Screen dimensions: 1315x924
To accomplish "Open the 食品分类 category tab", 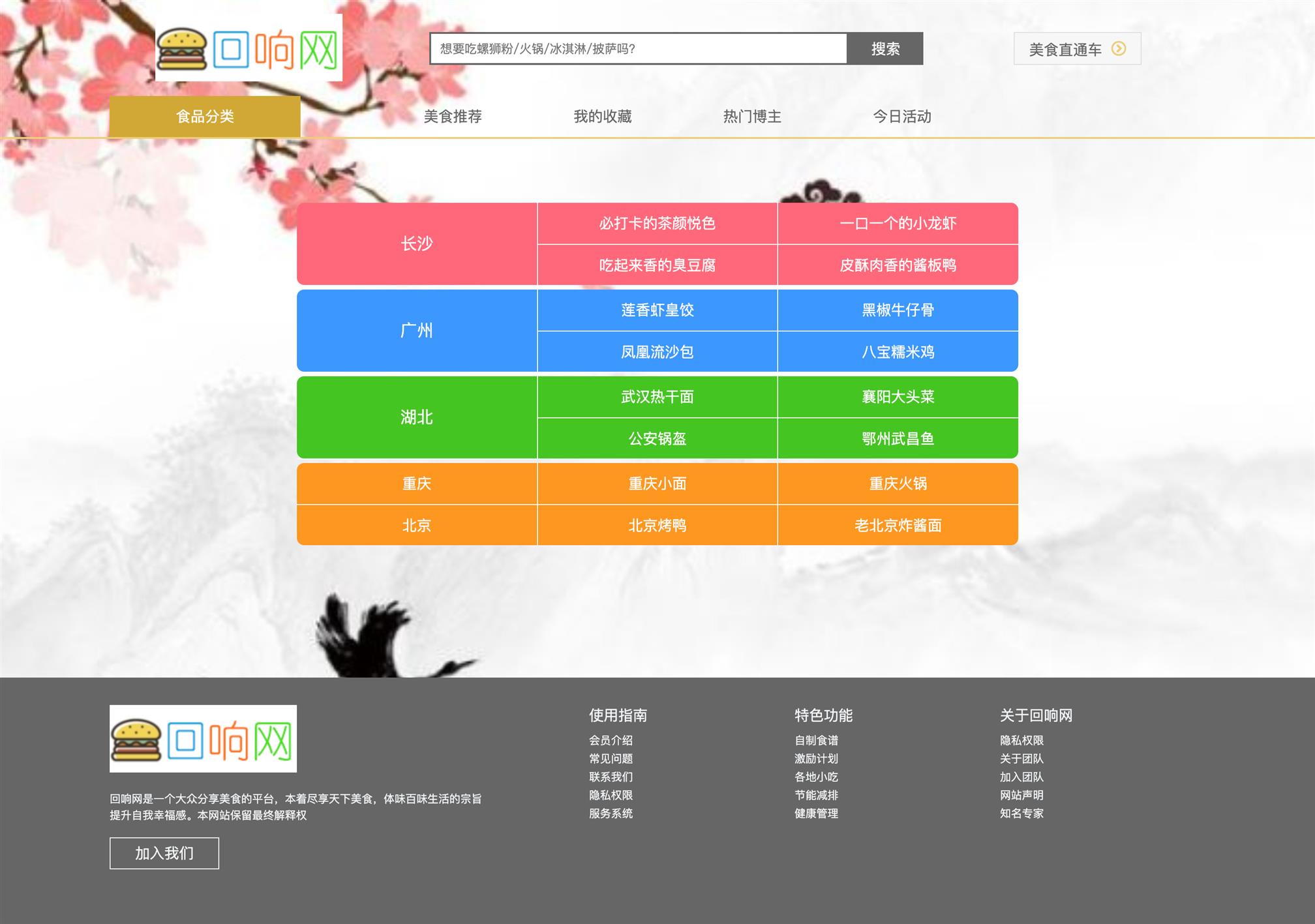I will coord(205,117).
